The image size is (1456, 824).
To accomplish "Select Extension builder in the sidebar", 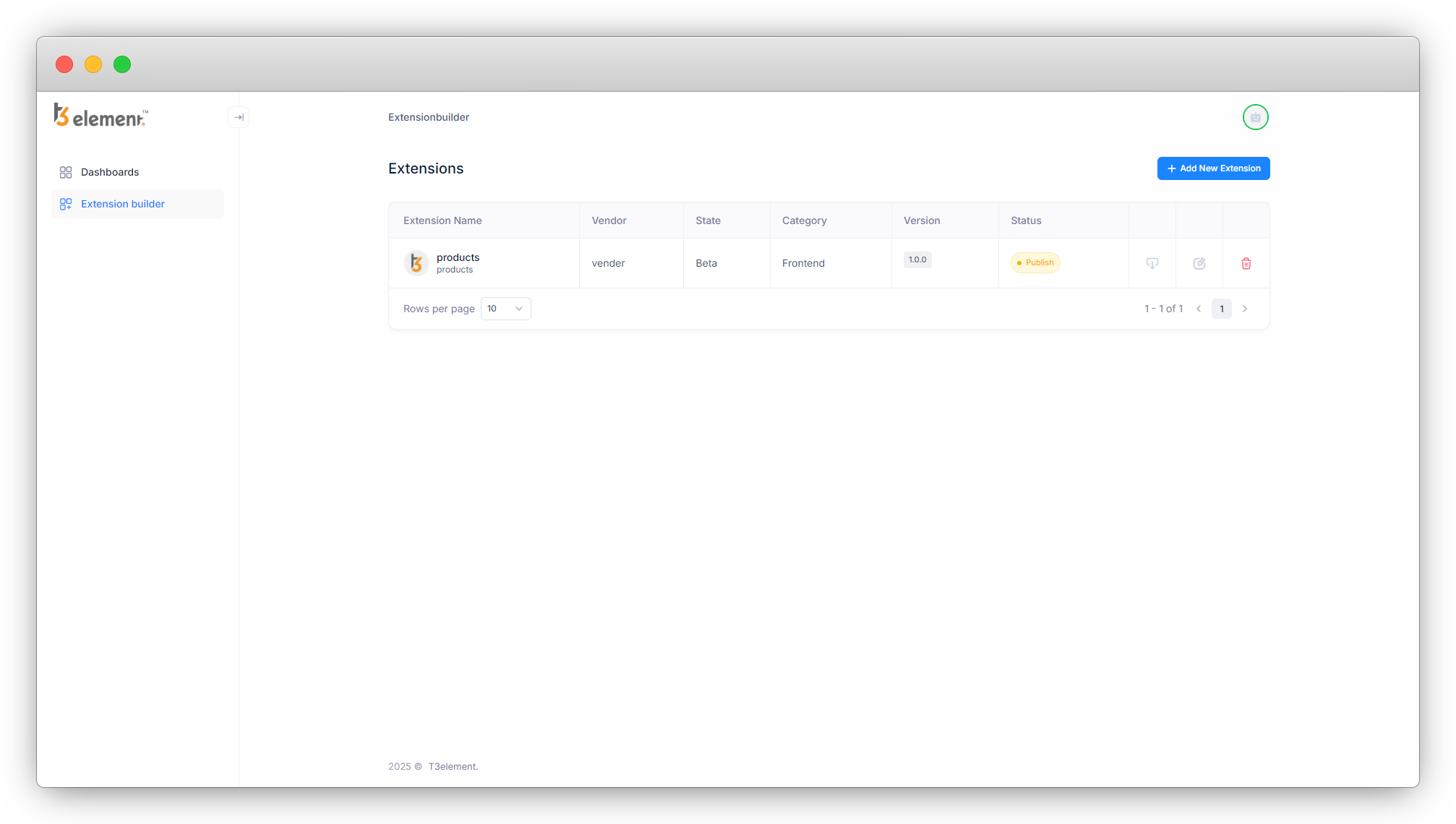I will pyautogui.click(x=137, y=204).
